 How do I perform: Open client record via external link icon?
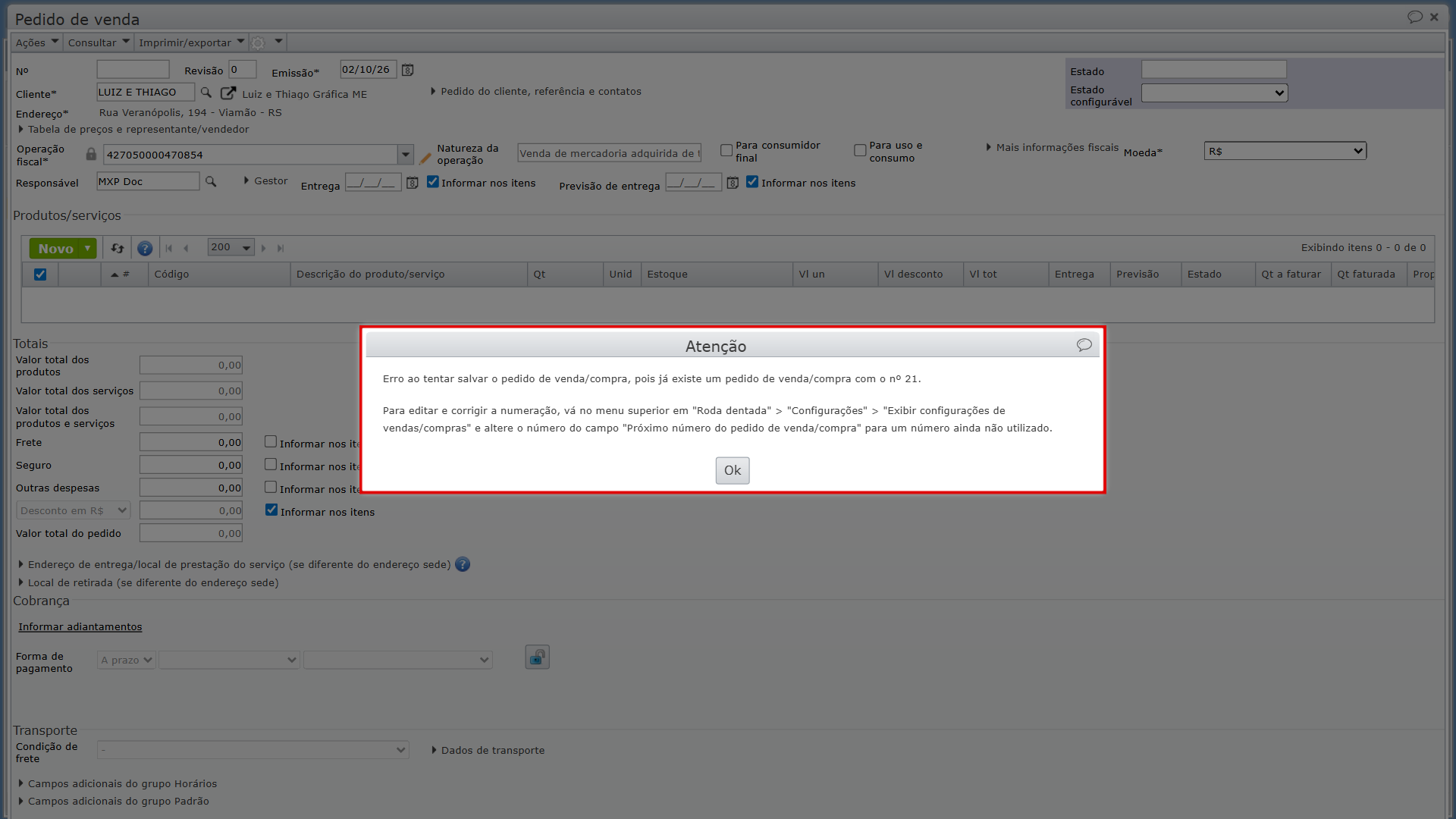click(227, 93)
